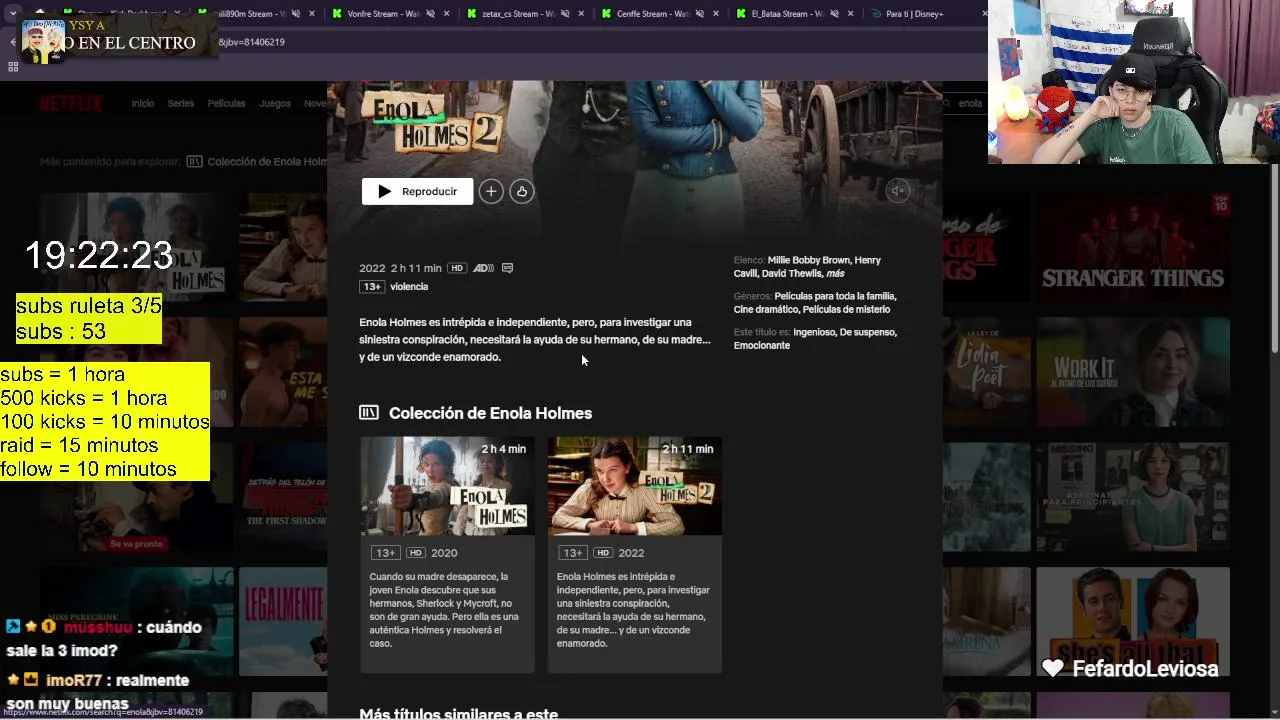Open cast member David Thewlis
The image size is (1280, 720).
pos(791,274)
